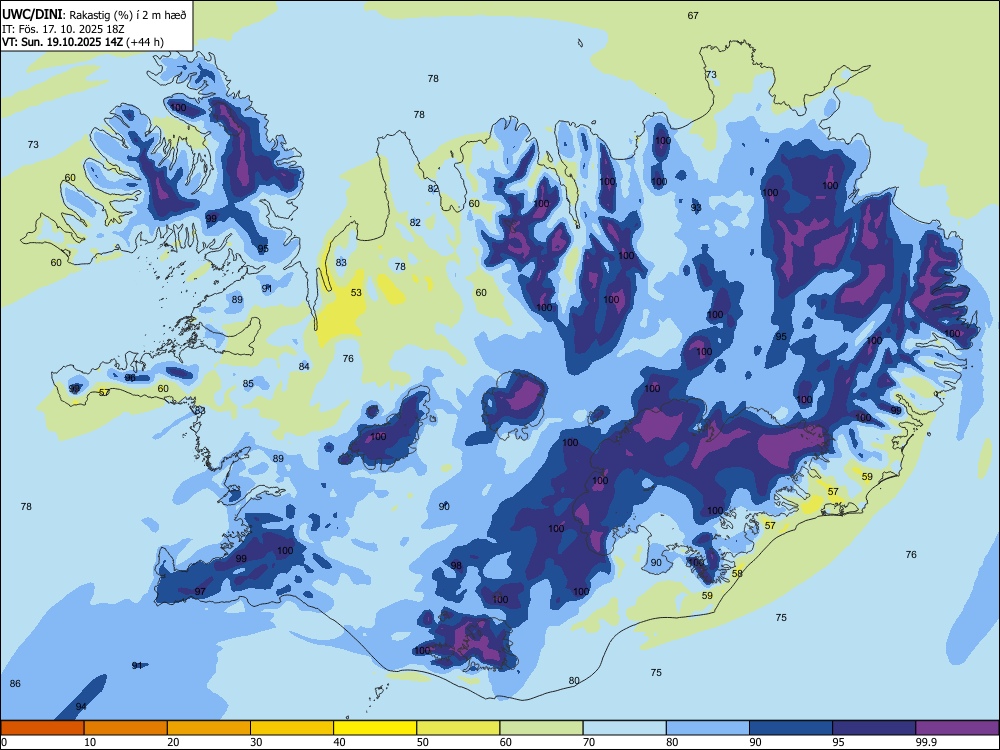Image resolution: width=1000 pixels, height=750 pixels.
Task: Click the dark orange 0–10 legend swatch
Action: click(43, 728)
